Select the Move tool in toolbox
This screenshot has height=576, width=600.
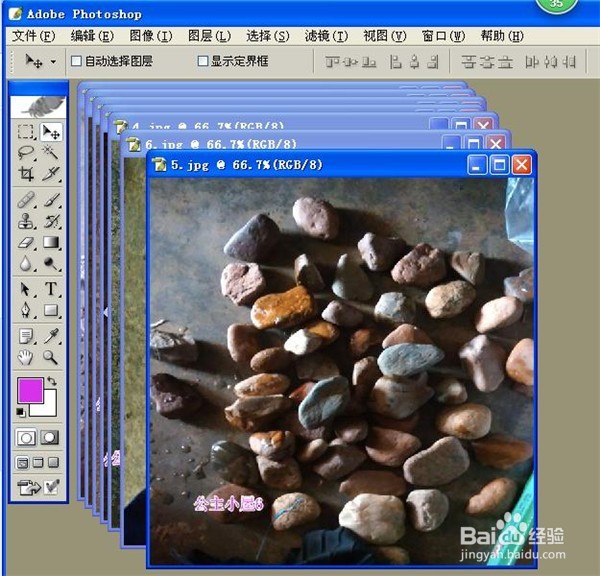(51, 131)
